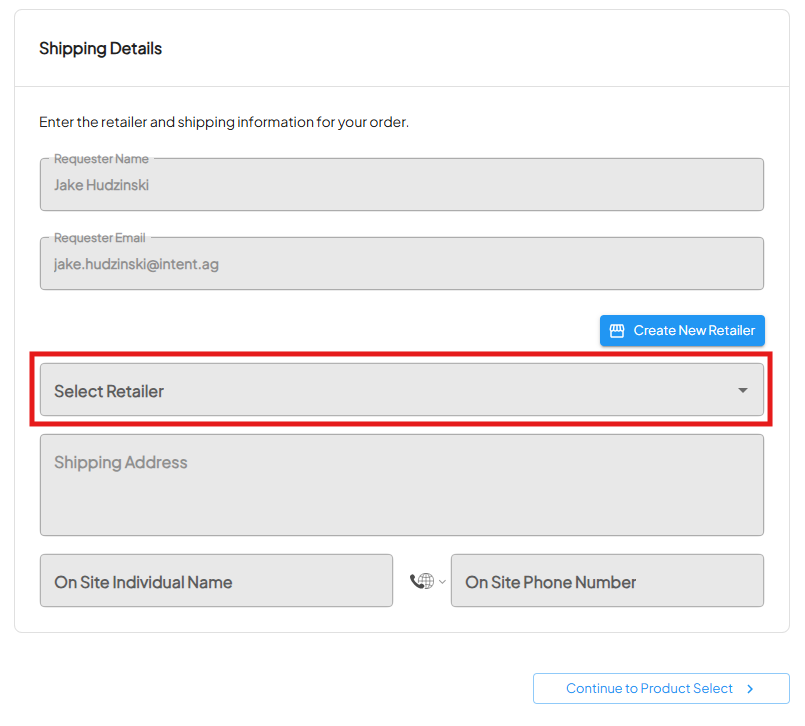Viewport: 805px width, 726px height.
Task: Click the Jake Hudzinski name value
Action: click(101, 185)
